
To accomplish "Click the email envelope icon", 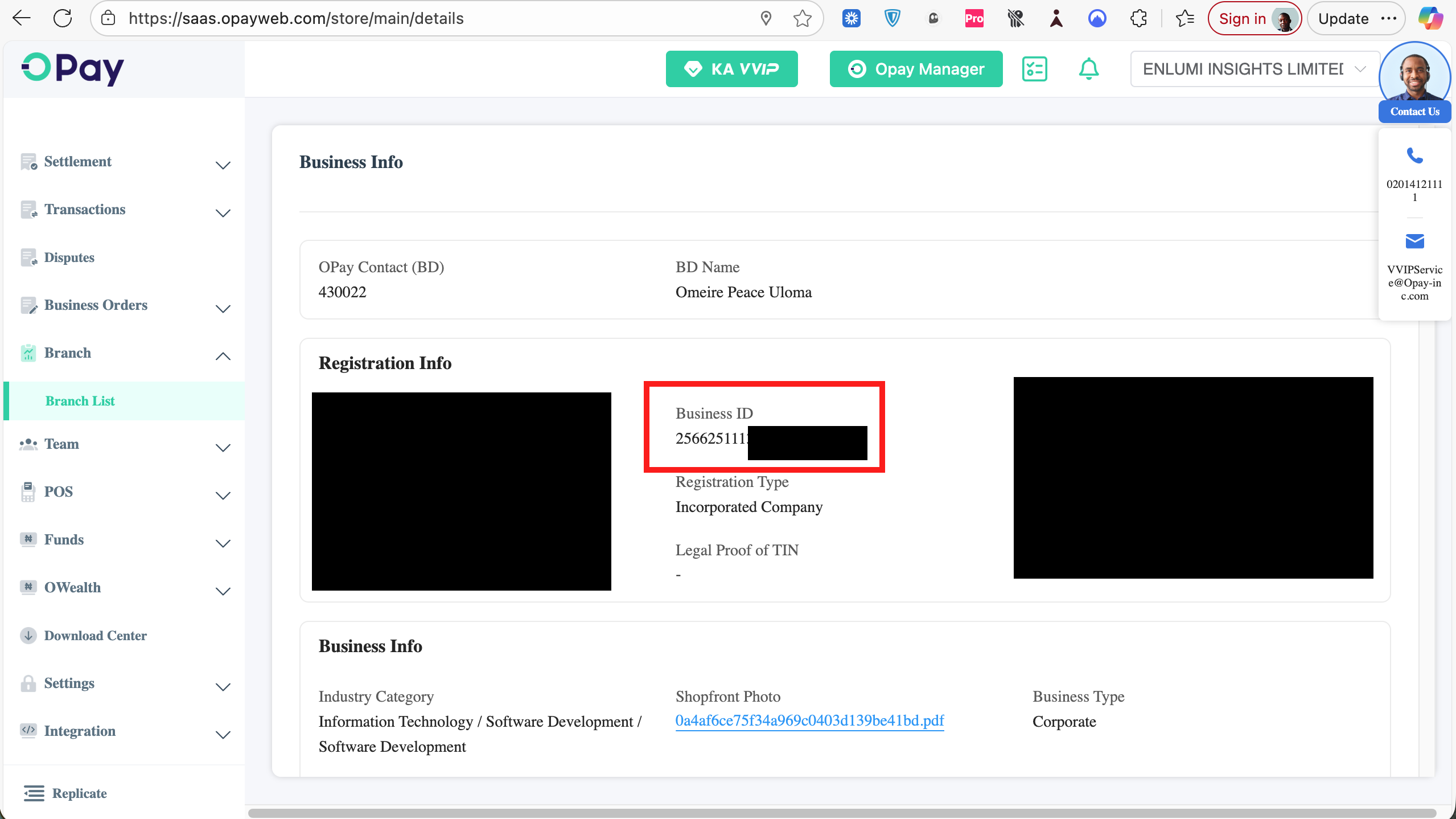I will 1414,241.
